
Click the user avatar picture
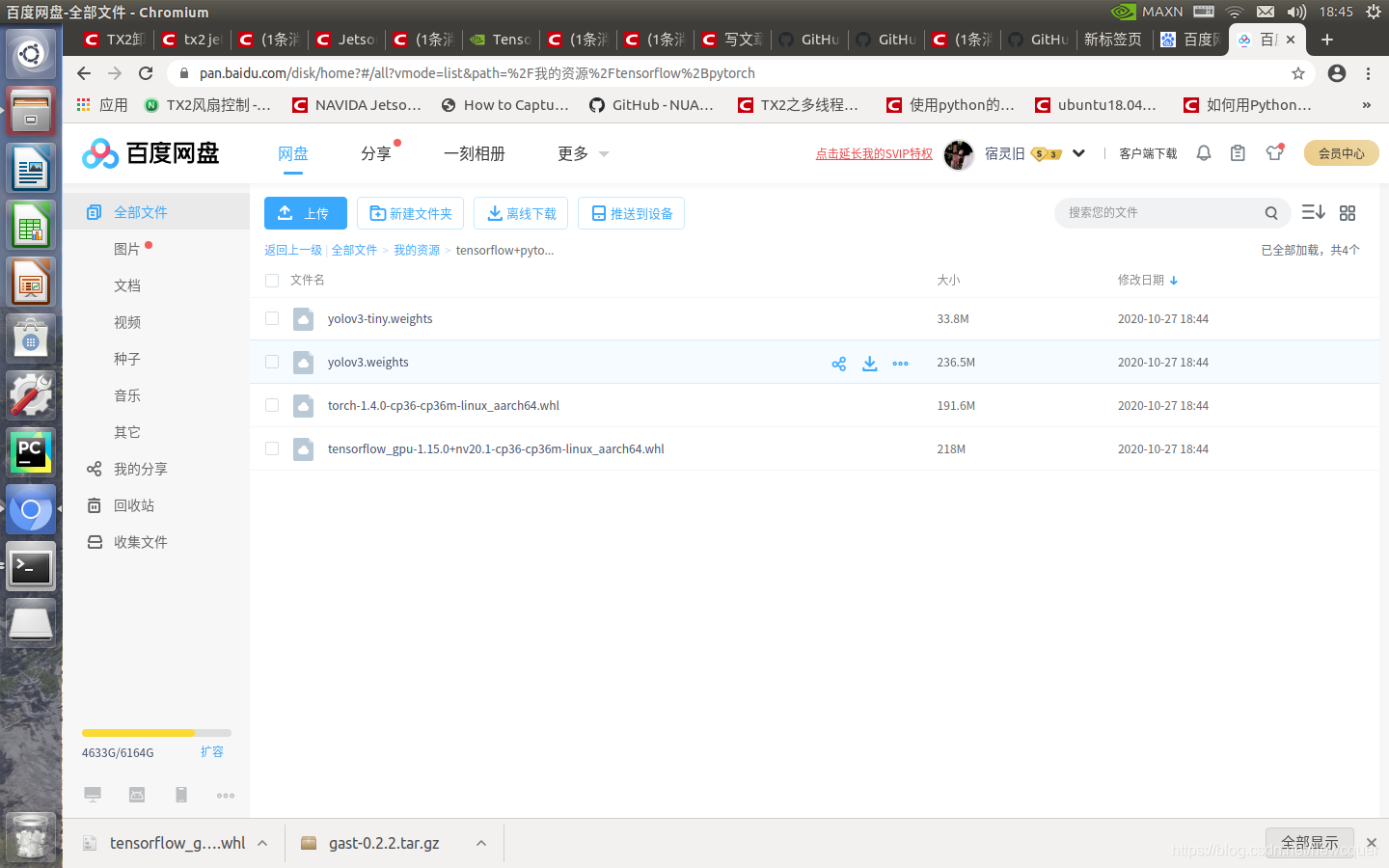coord(959,154)
